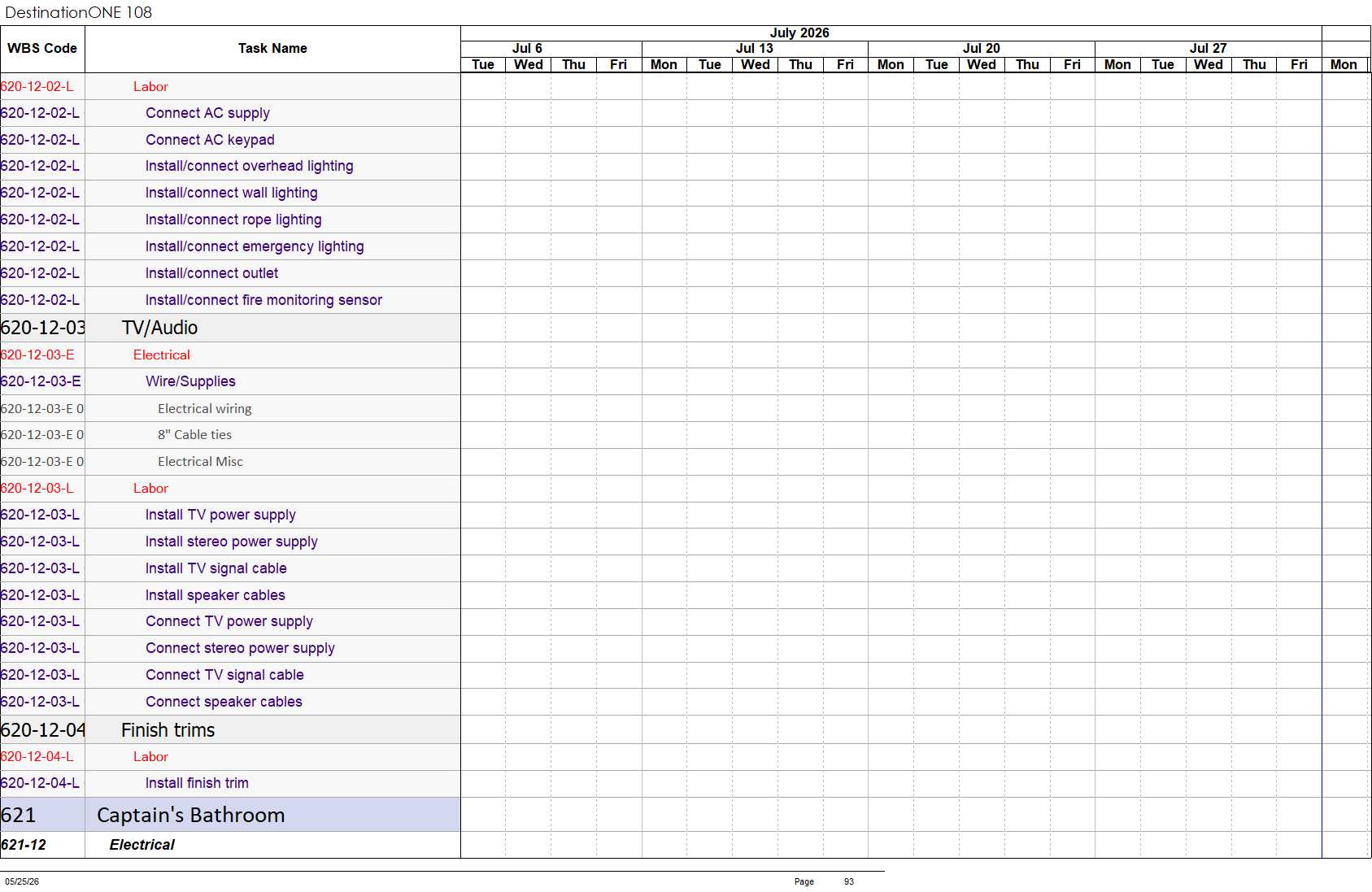The image size is (1372, 892).
Task: Click the TV/Audio section heading
Action: (x=159, y=328)
